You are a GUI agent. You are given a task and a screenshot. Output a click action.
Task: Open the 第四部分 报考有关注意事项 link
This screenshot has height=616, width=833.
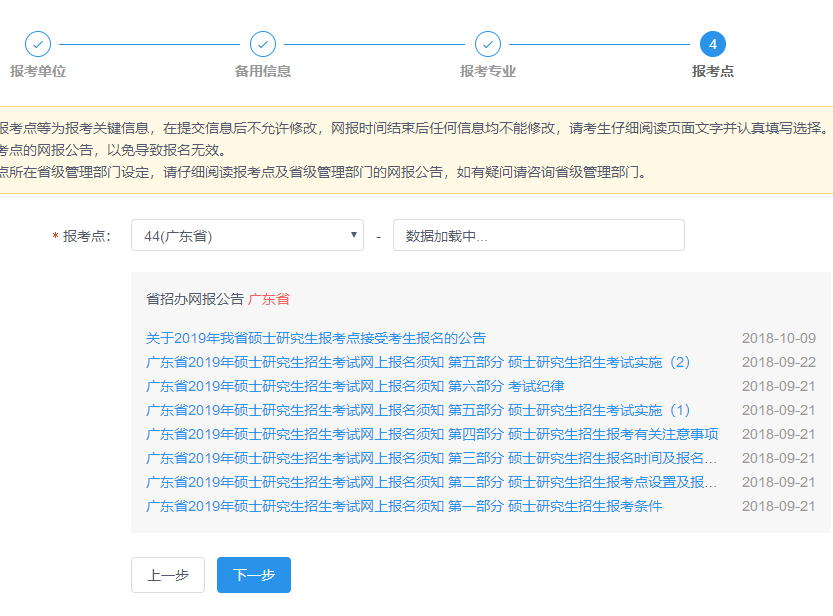432,434
